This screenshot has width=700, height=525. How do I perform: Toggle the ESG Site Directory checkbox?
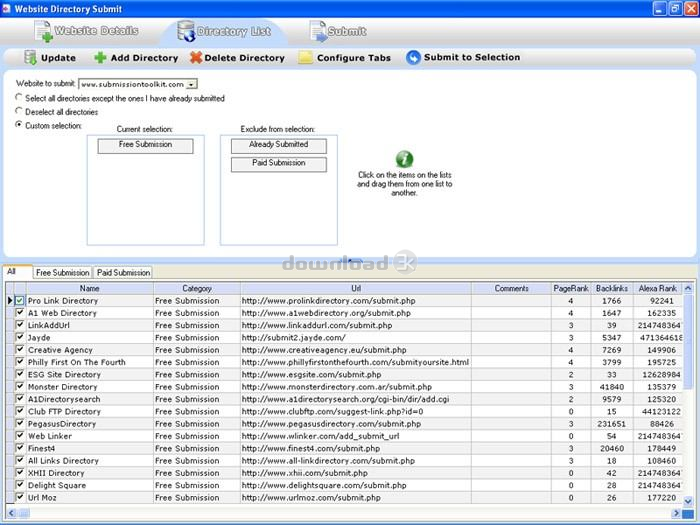[20, 374]
